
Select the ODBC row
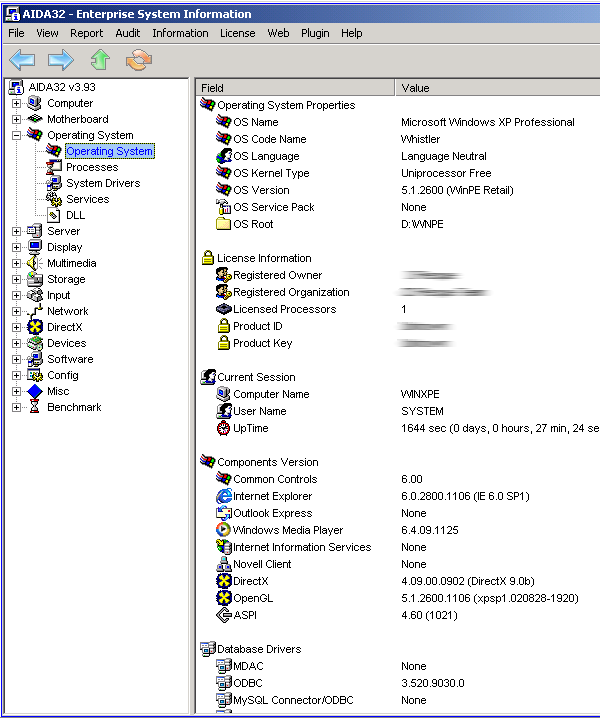coord(398,683)
